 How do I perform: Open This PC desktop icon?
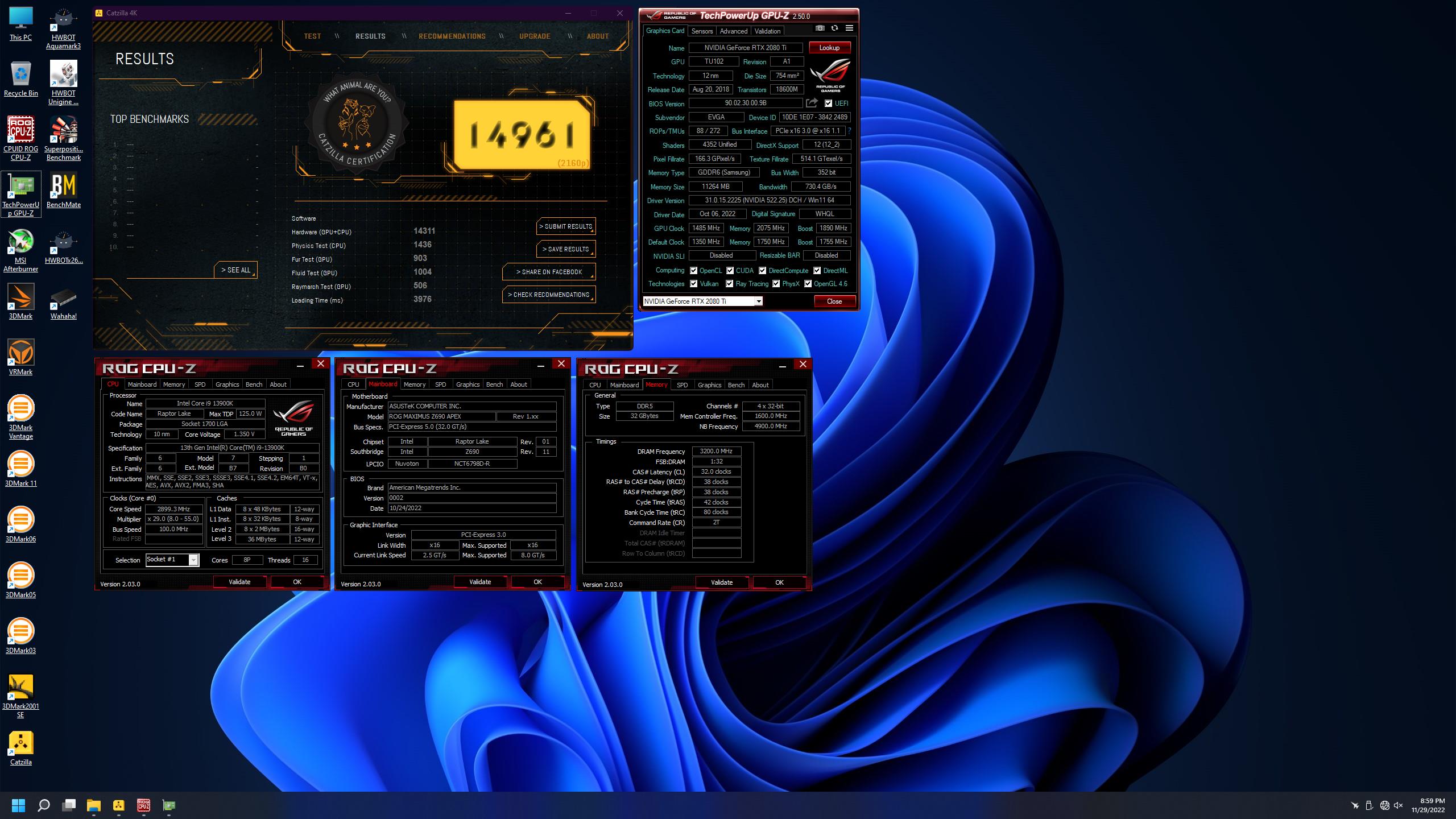(x=21, y=24)
